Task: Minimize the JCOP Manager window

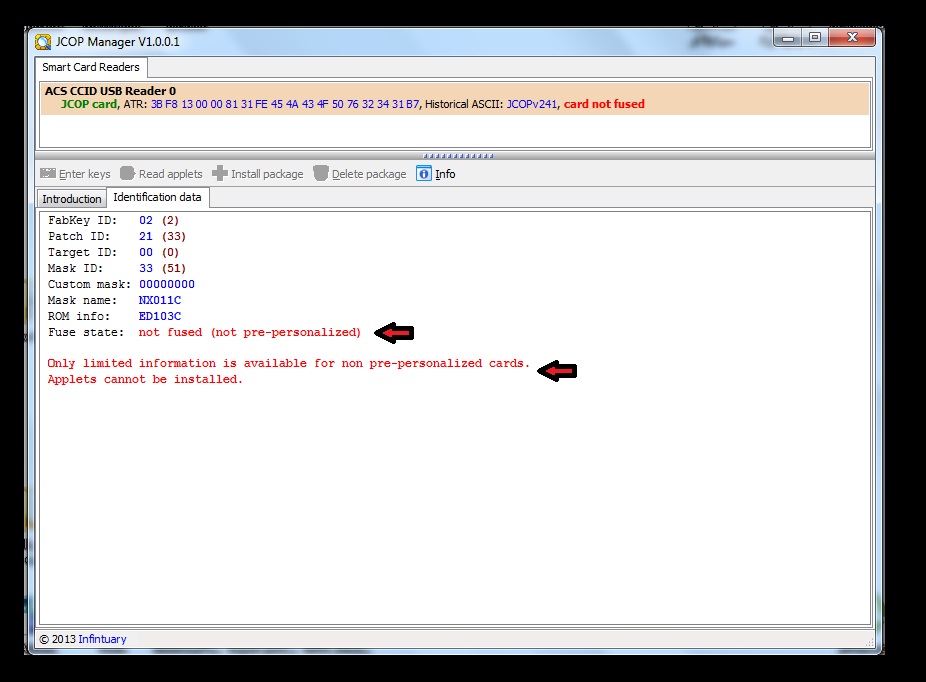Action: 789,38
